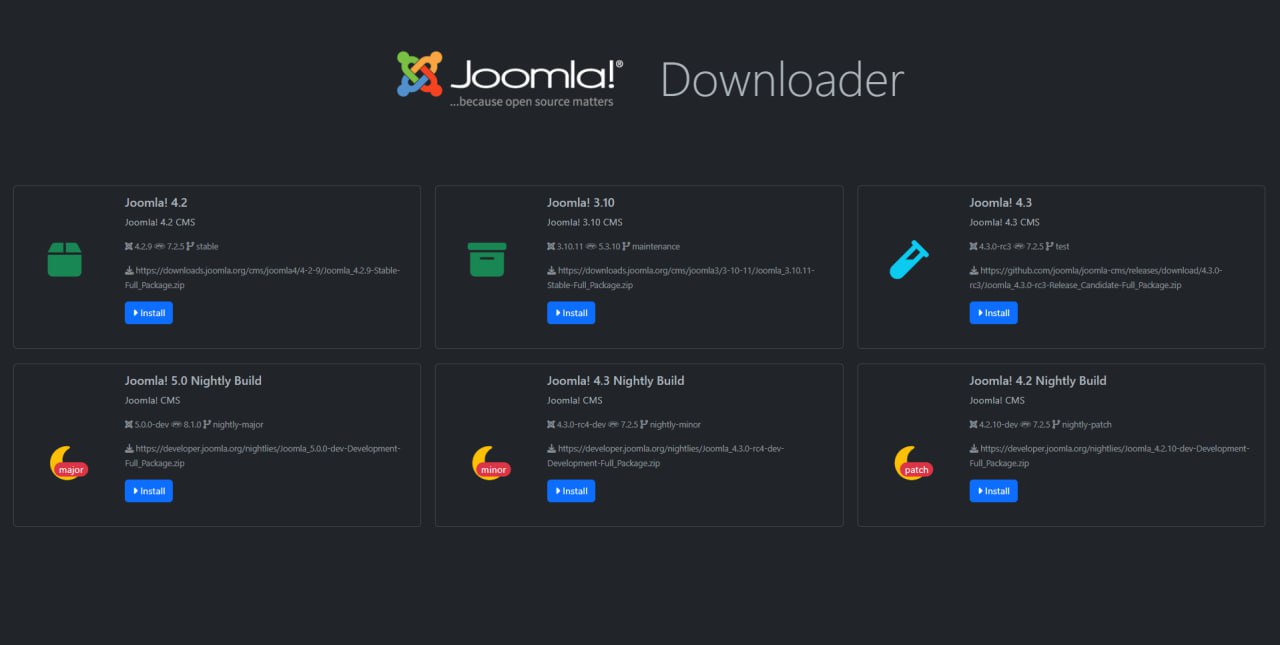The height and width of the screenshot is (645, 1280).
Task: Click the Joomla version icon beside 5.0.0-dev
Action: pyautogui.click(x=129, y=424)
